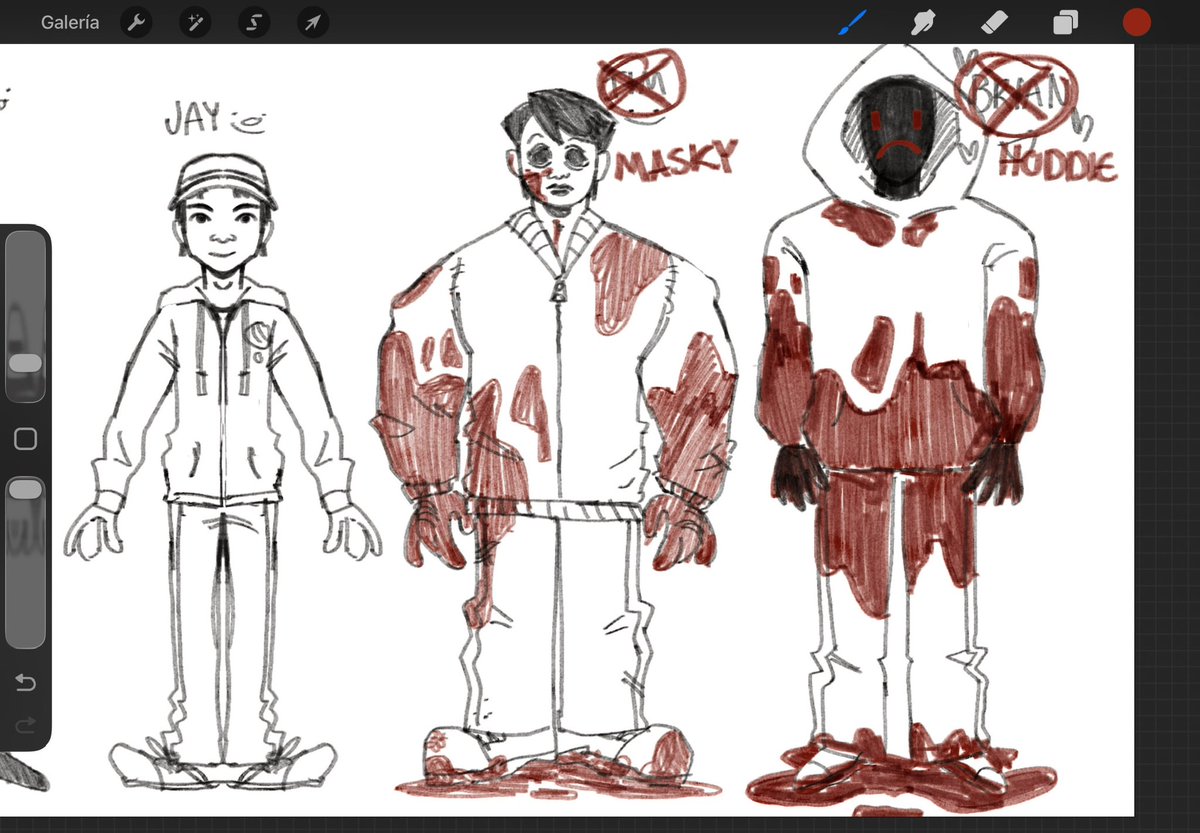The width and height of the screenshot is (1200, 833).
Task: Open the Layers panel
Action: tap(1066, 22)
